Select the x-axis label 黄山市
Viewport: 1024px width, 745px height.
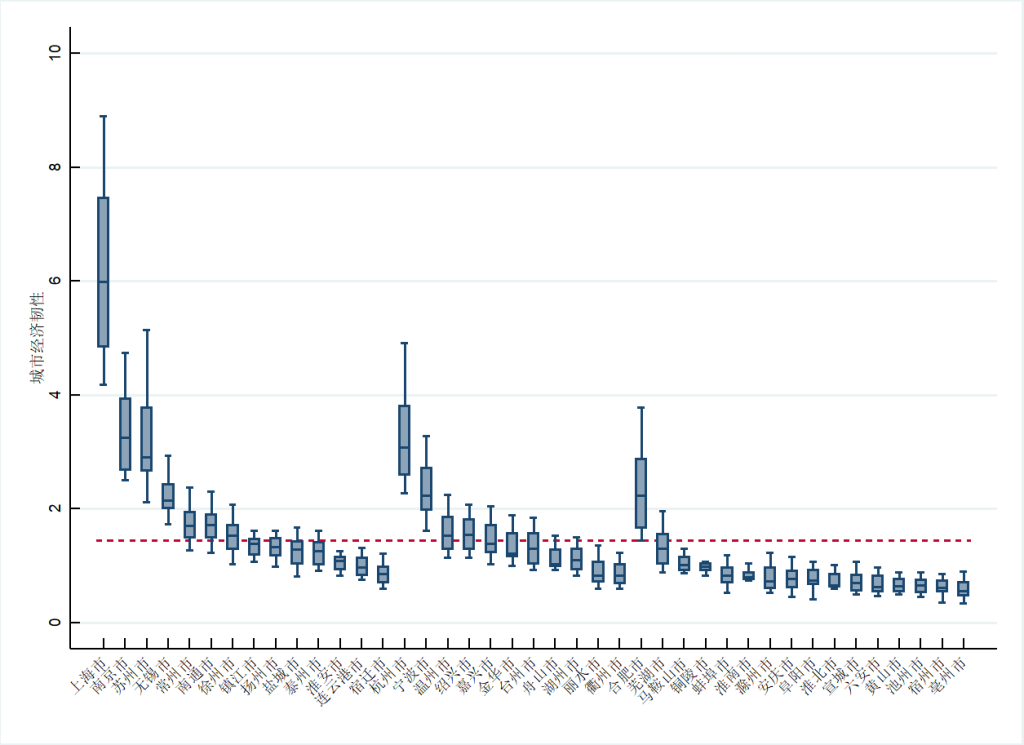coord(886,676)
